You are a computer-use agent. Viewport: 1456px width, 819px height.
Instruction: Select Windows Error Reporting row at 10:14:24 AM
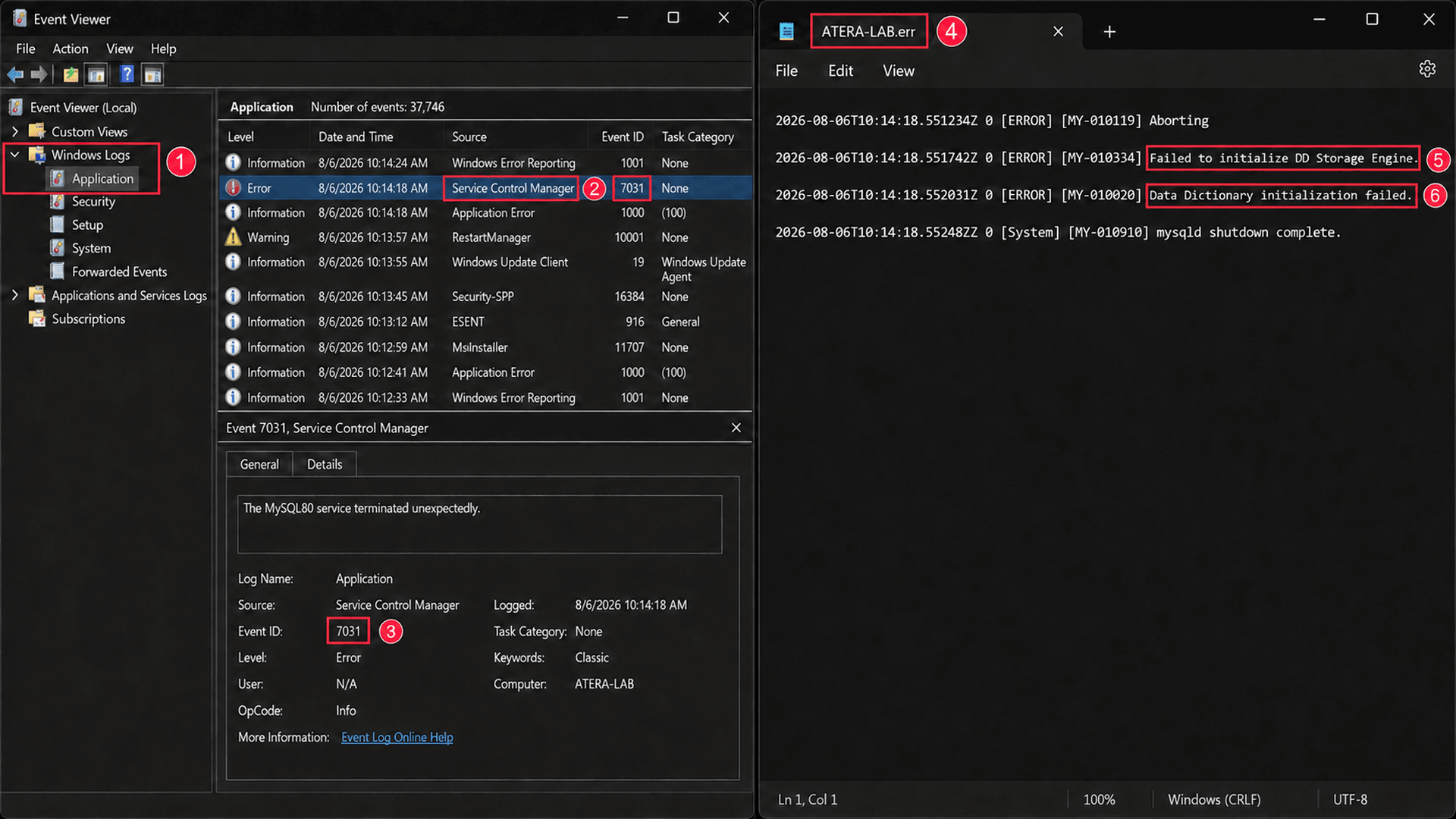click(485, 162)
